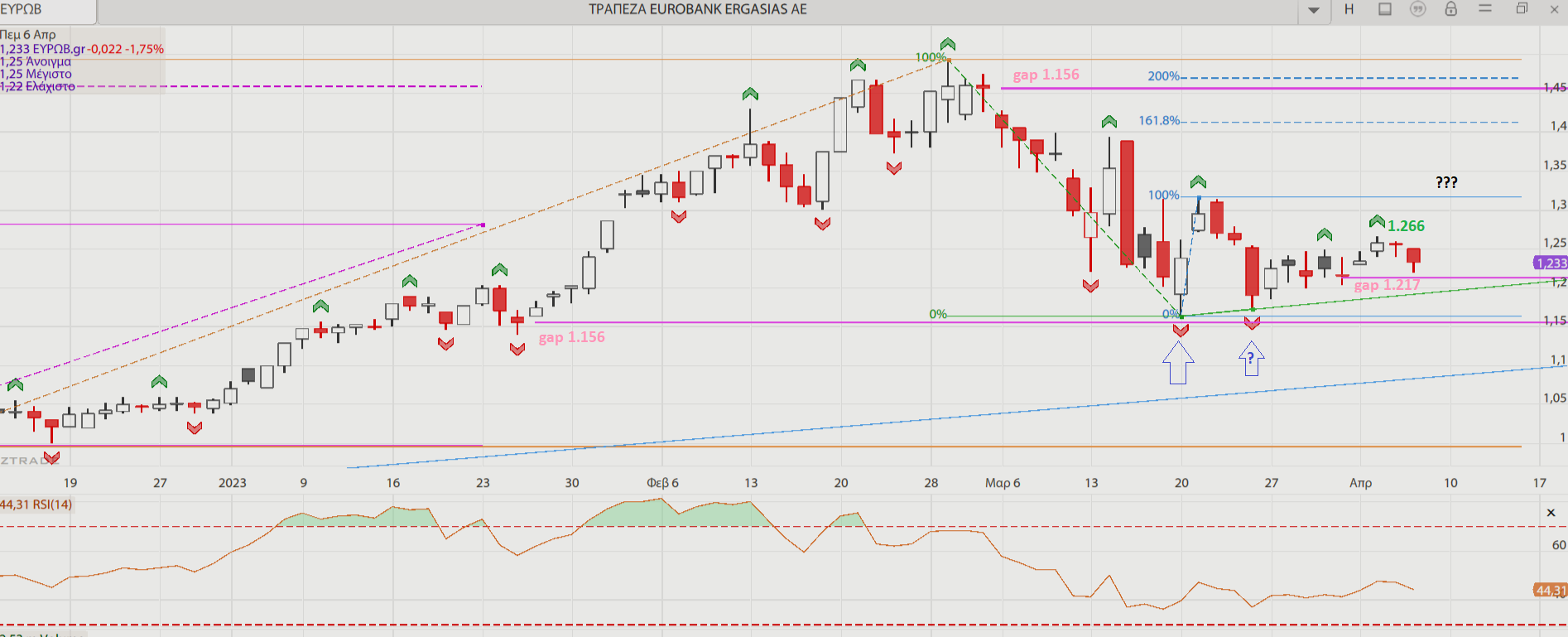Click the red fractal marker below March 20 low
This screenshot has width=1568, height=637.
point(1181,330)
